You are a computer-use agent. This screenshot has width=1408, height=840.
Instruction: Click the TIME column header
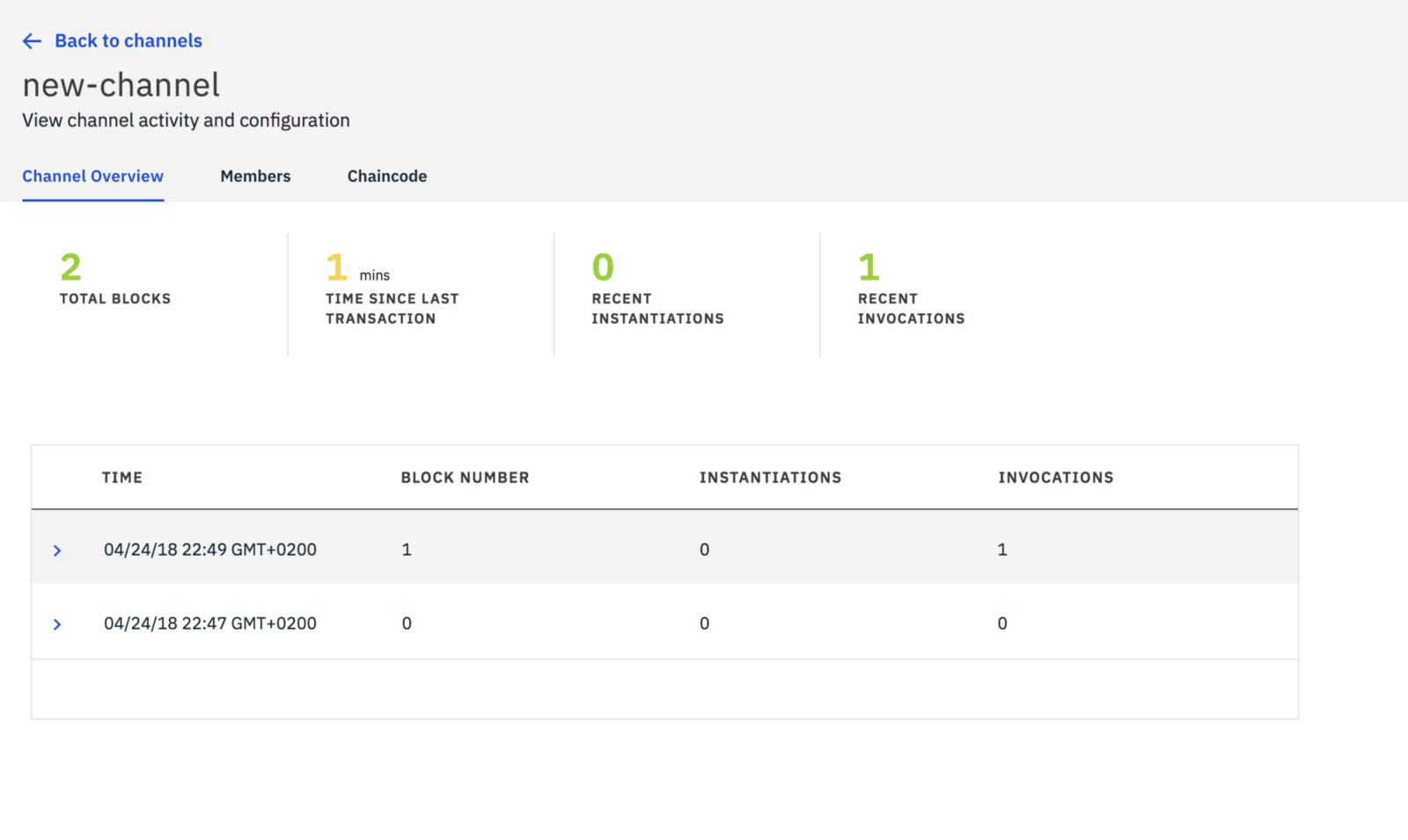[x=121, y=478]
